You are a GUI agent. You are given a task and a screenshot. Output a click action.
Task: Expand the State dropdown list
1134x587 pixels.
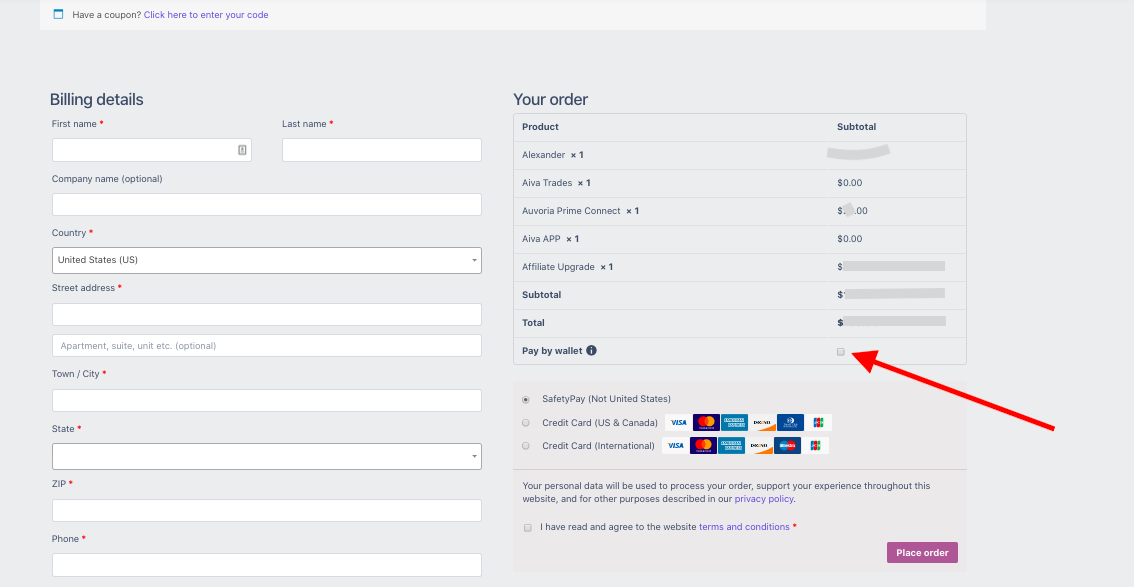click(267, 456)
